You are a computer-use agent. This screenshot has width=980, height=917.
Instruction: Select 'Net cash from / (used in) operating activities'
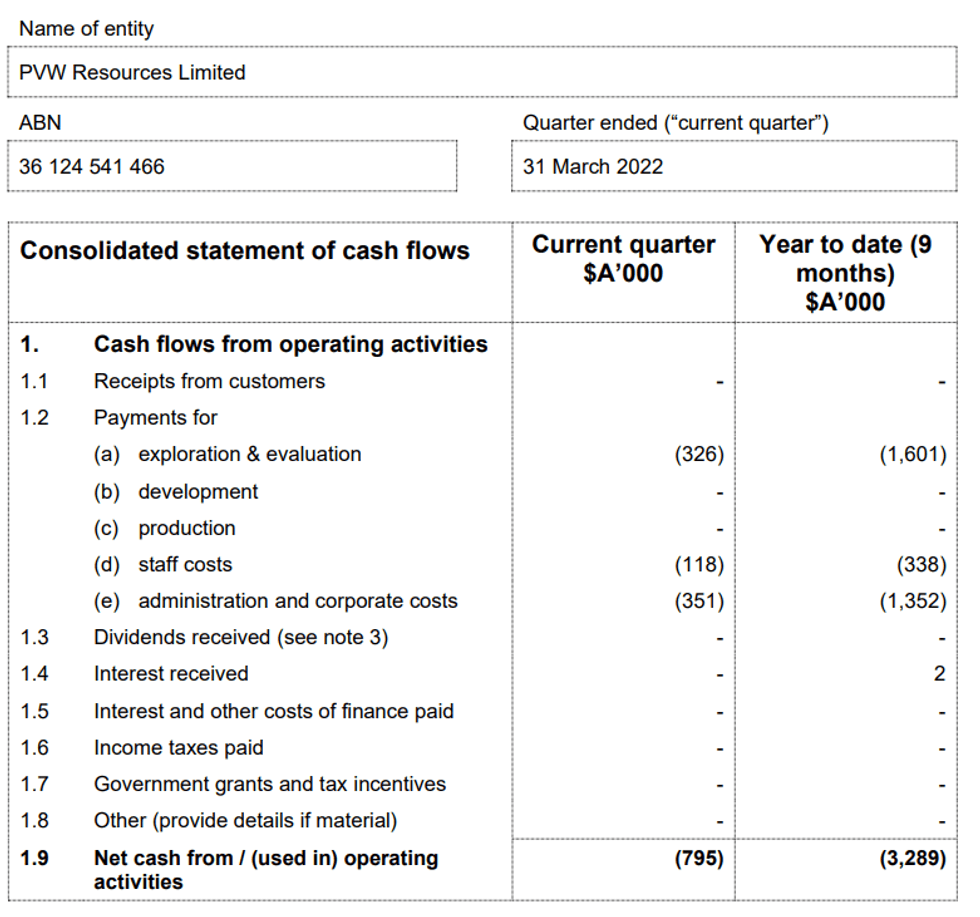(266, 869)
